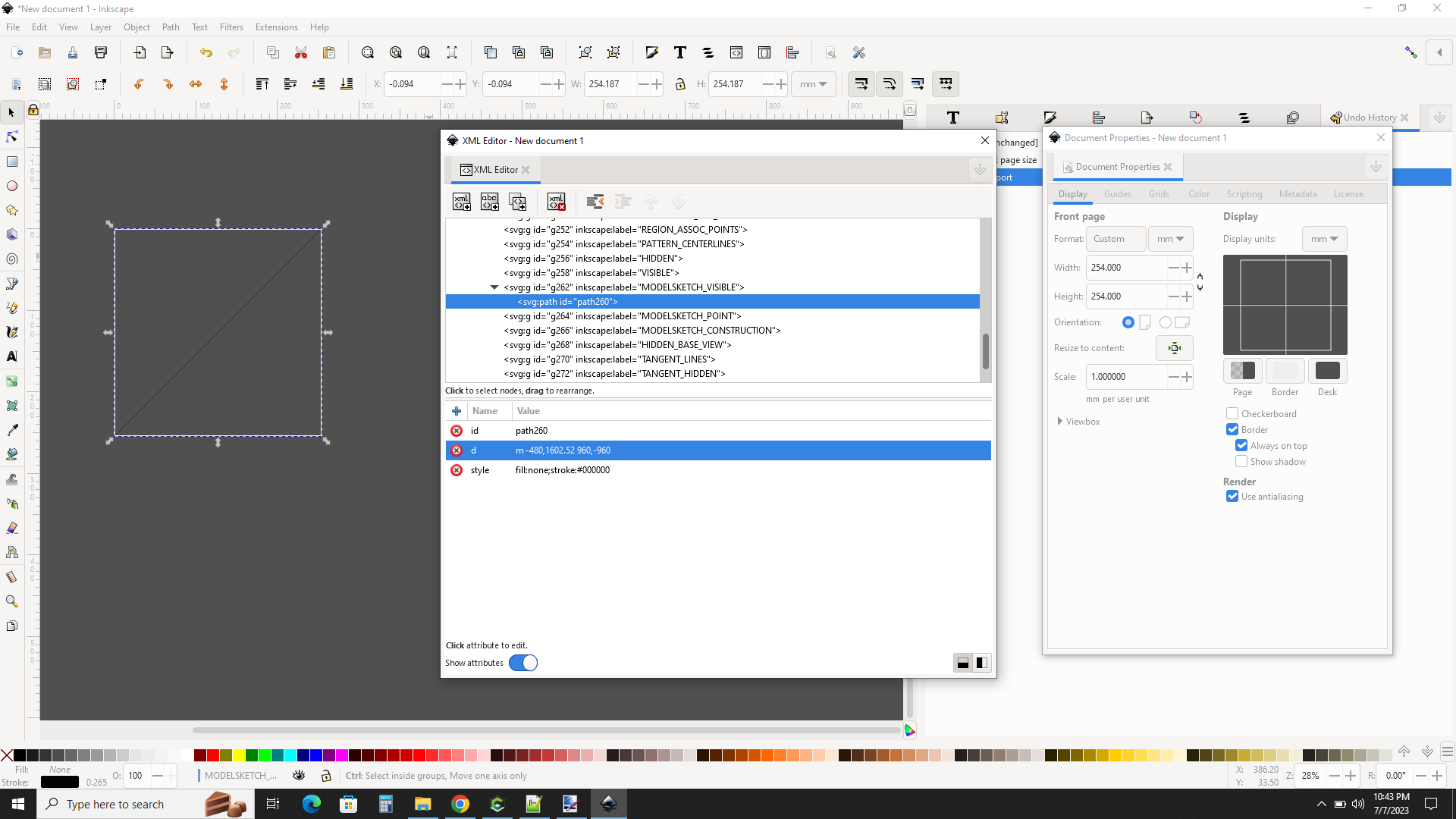Select the Text tool in toolbox

(x=12, y=356)
